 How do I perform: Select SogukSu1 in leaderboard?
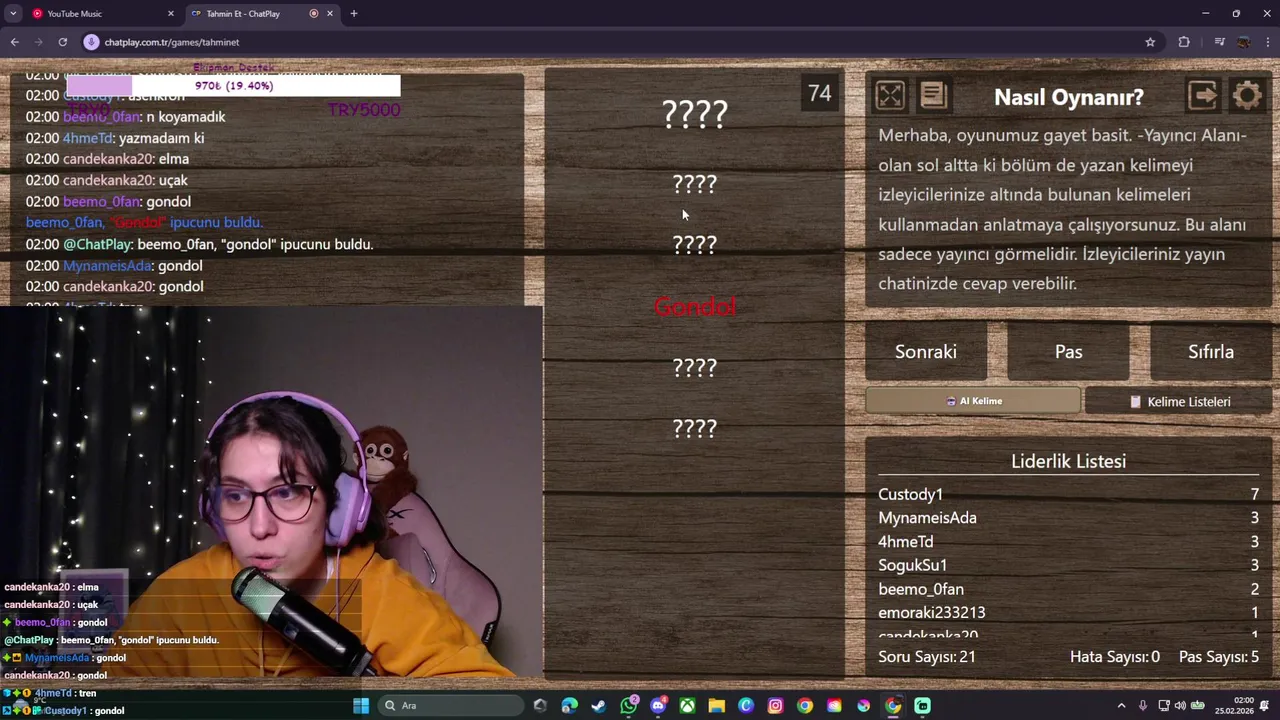[x=1068, y=565]
